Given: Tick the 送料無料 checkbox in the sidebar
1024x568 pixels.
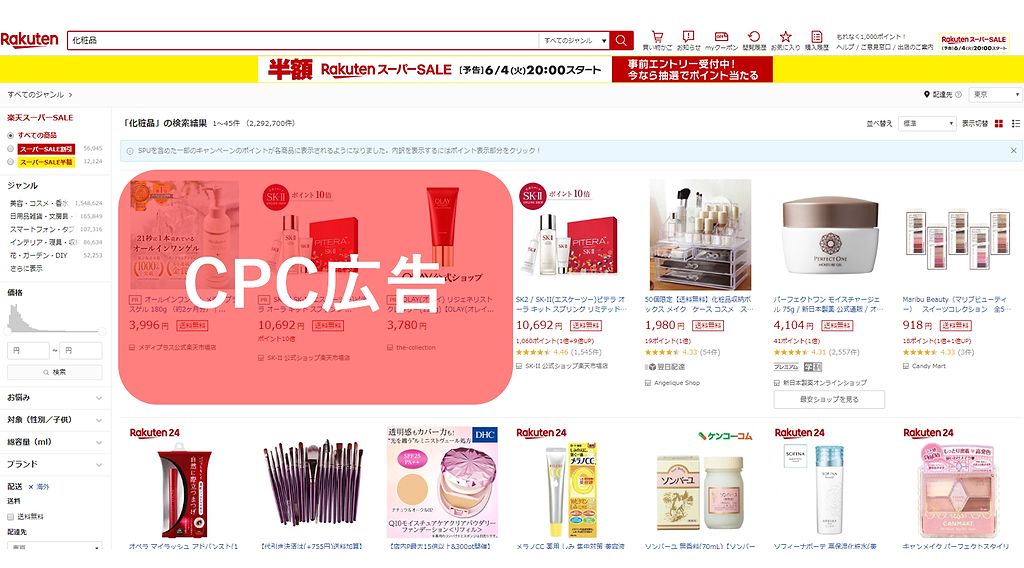Looking at the screenshot, I should 10,516.
